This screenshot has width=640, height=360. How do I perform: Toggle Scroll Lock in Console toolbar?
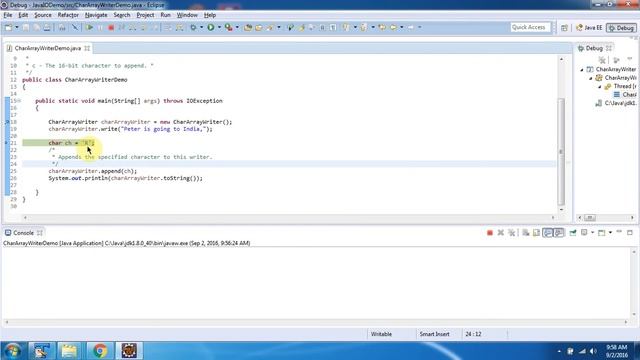(536, 233)
